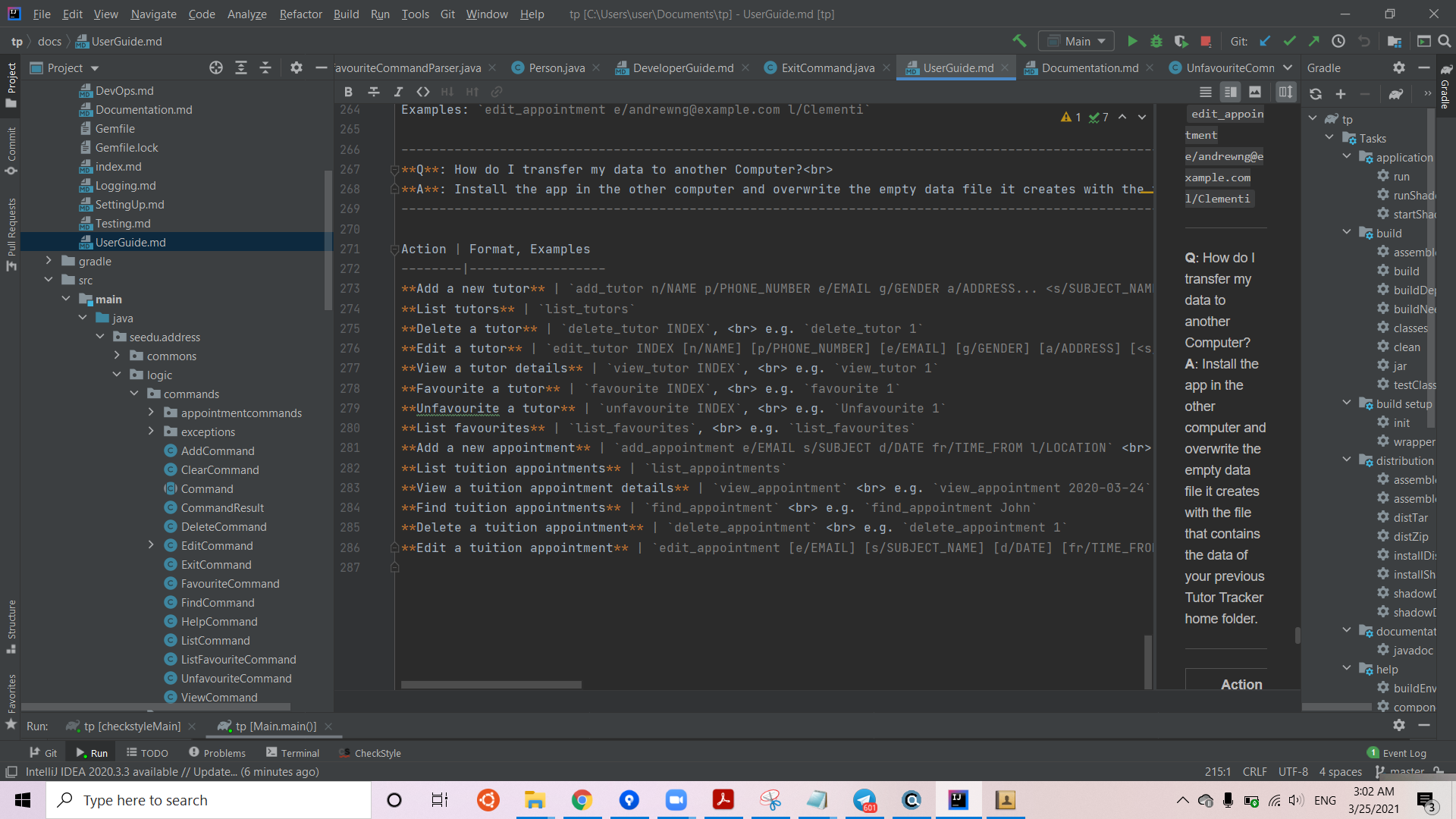
Task: Switch to preview-only markdown view
Action: pos(1255,92)
